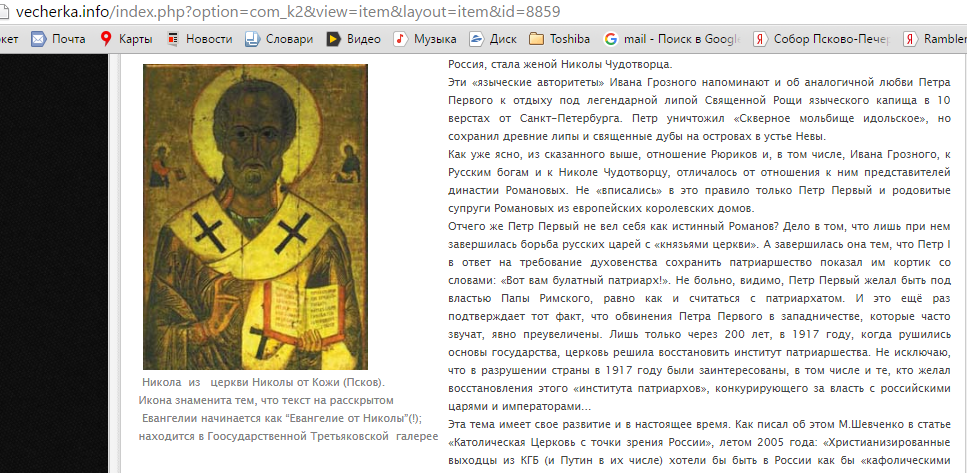The width and height of the screenshot is (967, 473).
Task: Click caption line 'Никола из церкви Николы от Кожи (Псков).'
Action: [263, 382]
